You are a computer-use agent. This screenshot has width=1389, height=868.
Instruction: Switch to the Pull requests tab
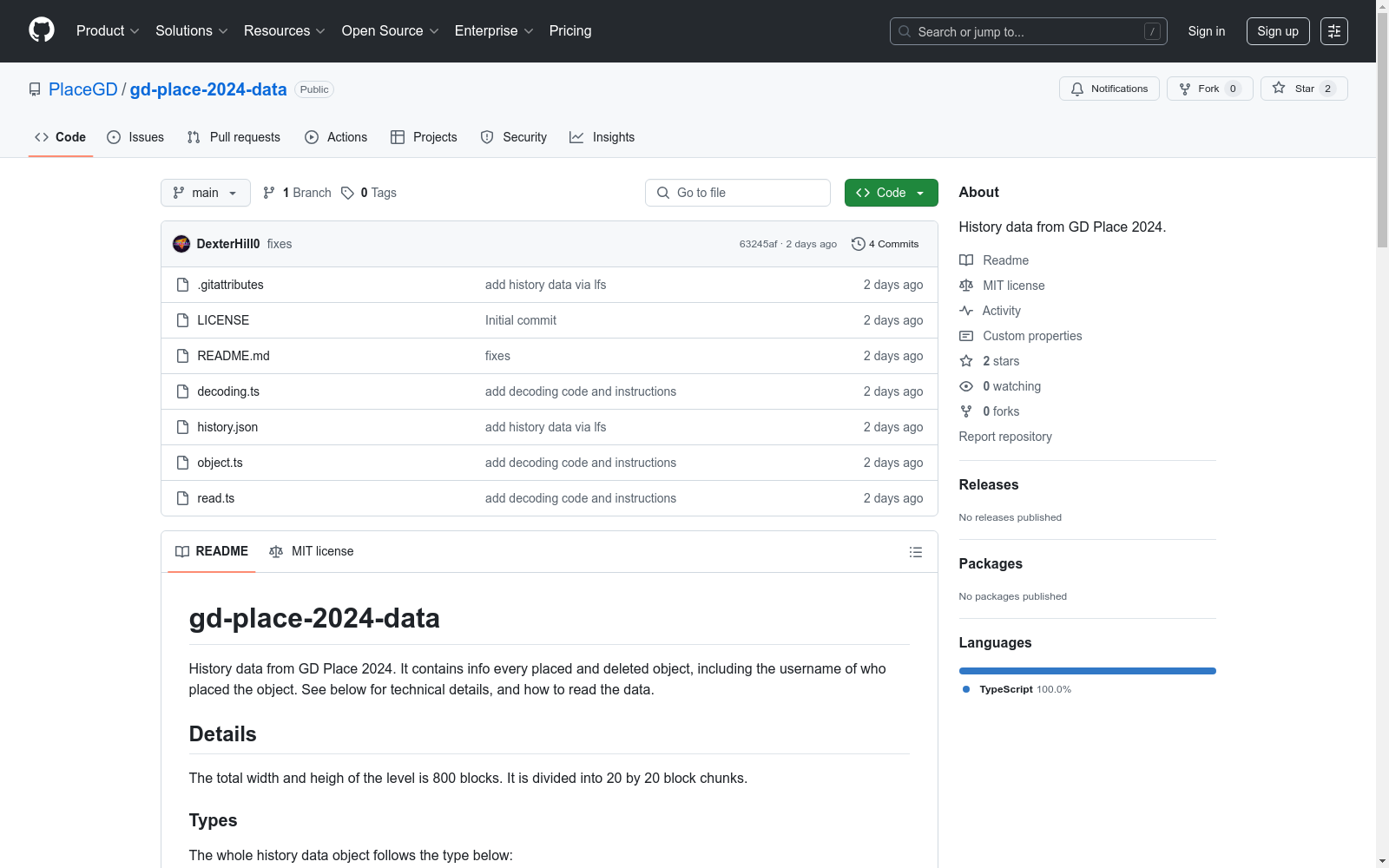click(234, 137)
